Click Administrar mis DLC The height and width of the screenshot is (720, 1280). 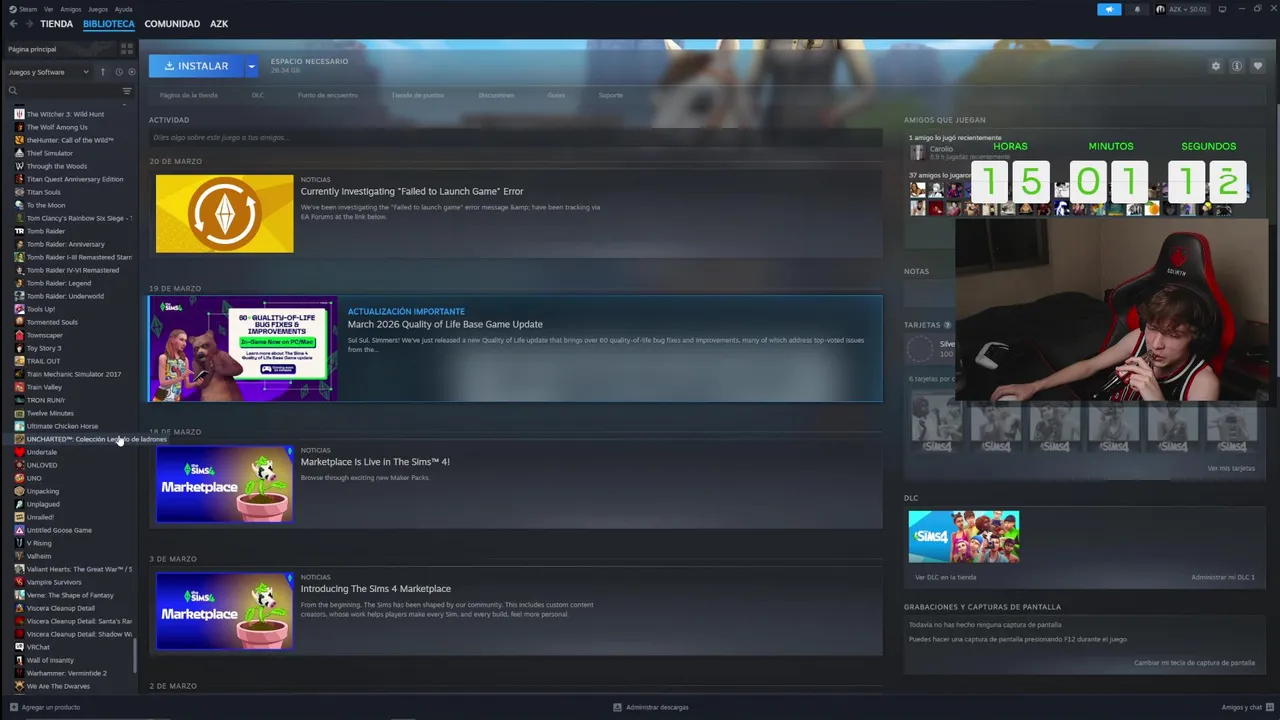(x=1222, y=577)
